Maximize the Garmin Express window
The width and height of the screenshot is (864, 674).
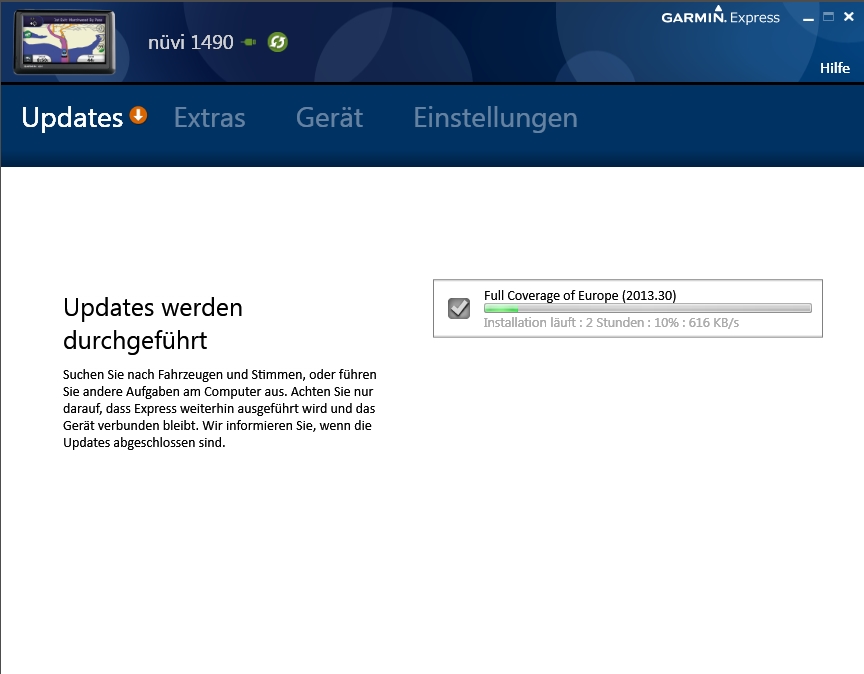pyautogui.click(x=828, y=17)
